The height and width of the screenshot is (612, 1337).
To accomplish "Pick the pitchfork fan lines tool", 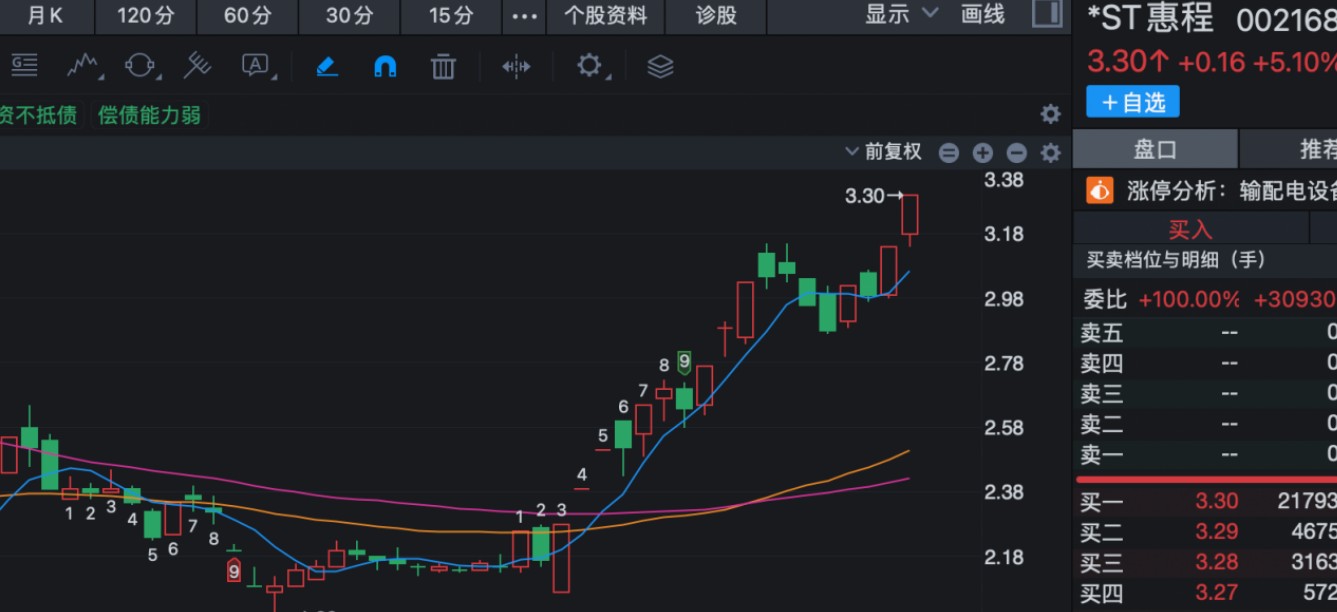I will point(197,66).
